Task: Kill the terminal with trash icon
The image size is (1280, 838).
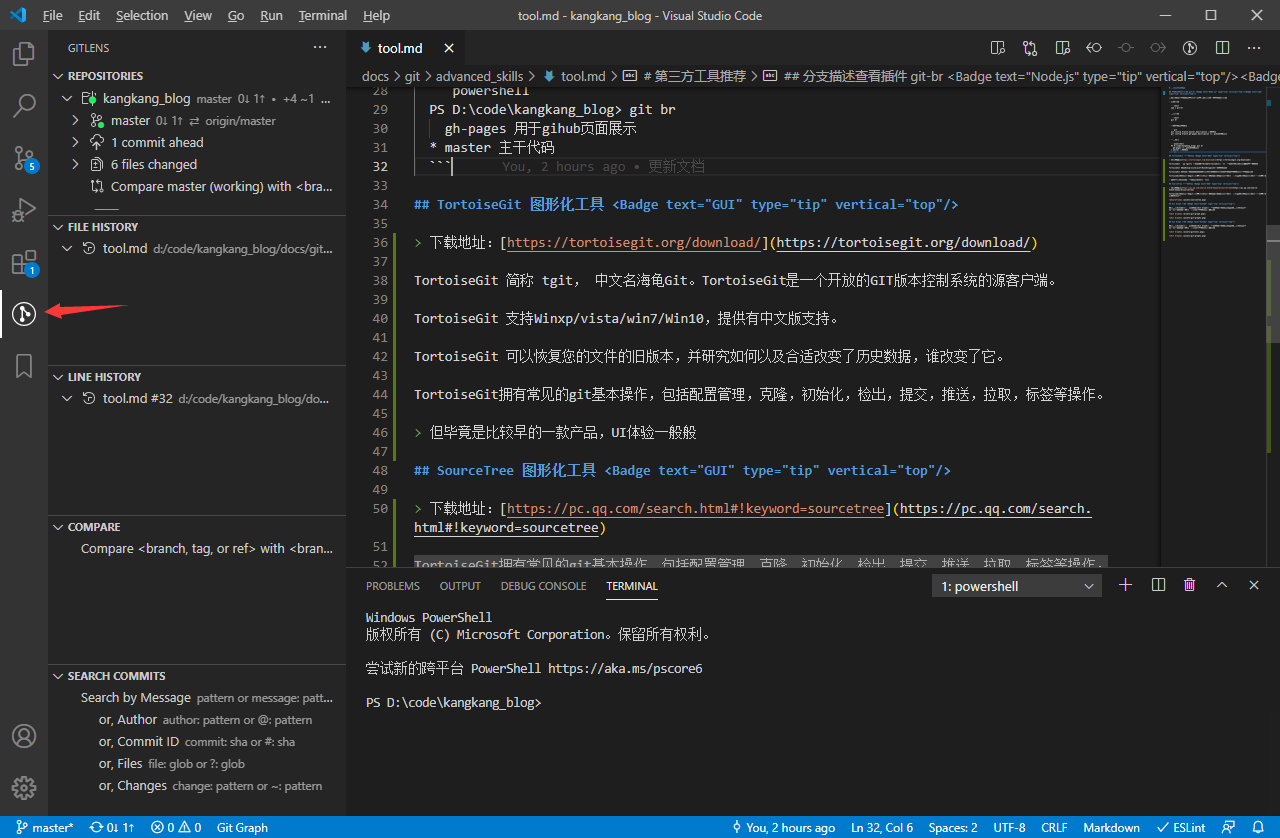Action: [1189, 585]
